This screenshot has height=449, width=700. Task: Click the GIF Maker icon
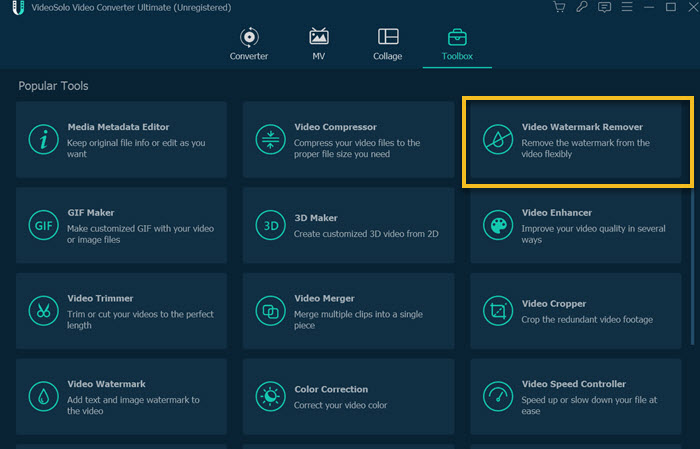pyautogui.click(x=44, y=225)
